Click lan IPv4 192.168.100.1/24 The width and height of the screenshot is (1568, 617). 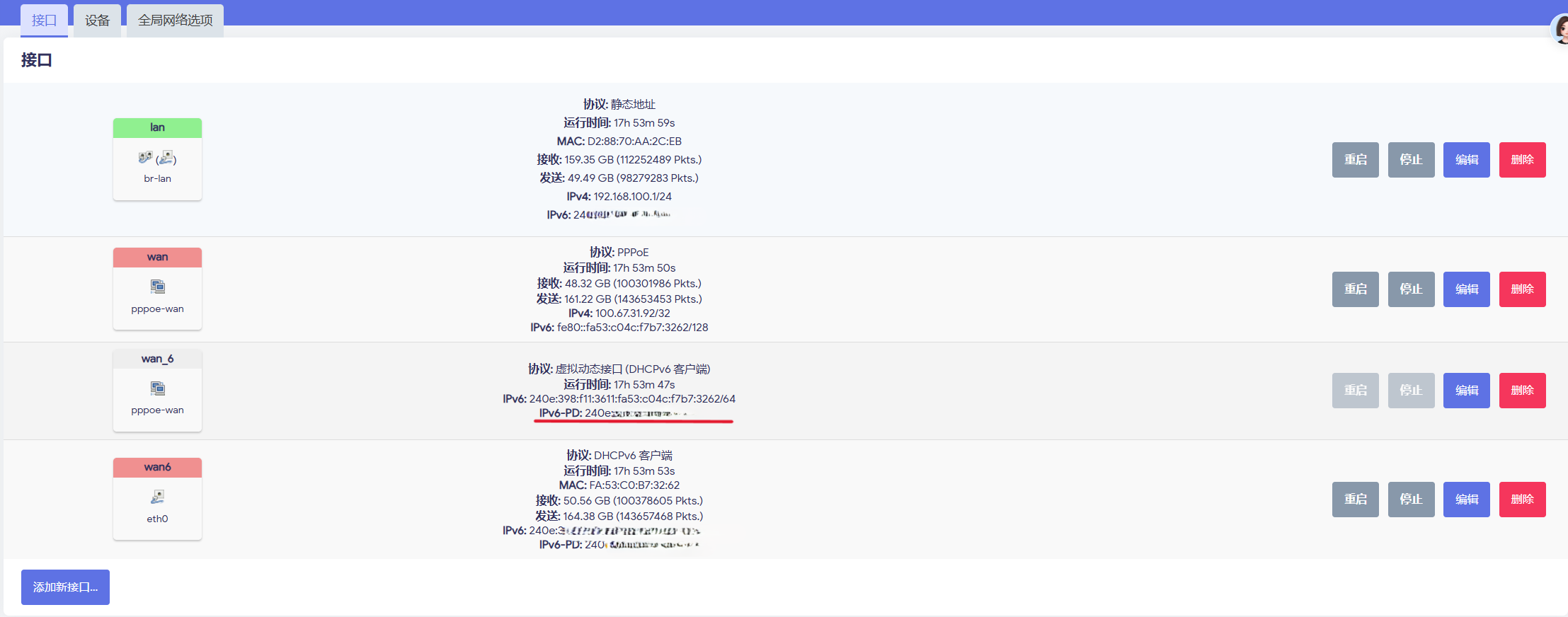point(619,197)
